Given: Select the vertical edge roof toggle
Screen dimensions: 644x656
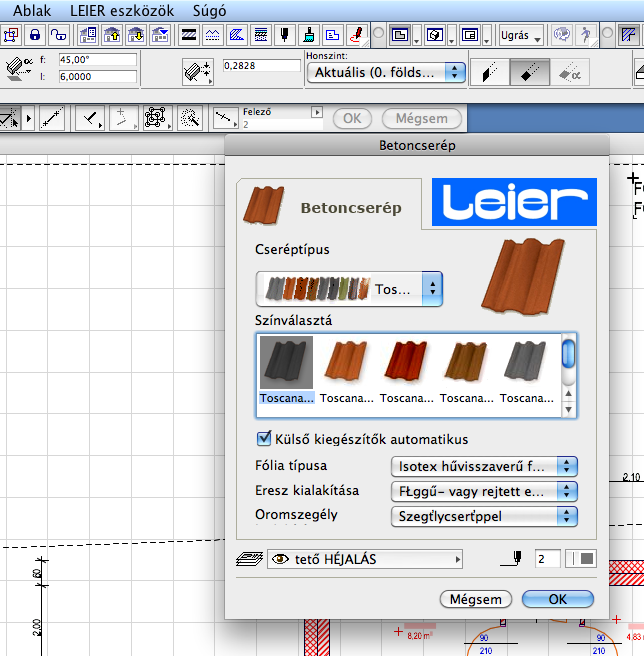Looking at the screenshot, I should click(490, 72).
